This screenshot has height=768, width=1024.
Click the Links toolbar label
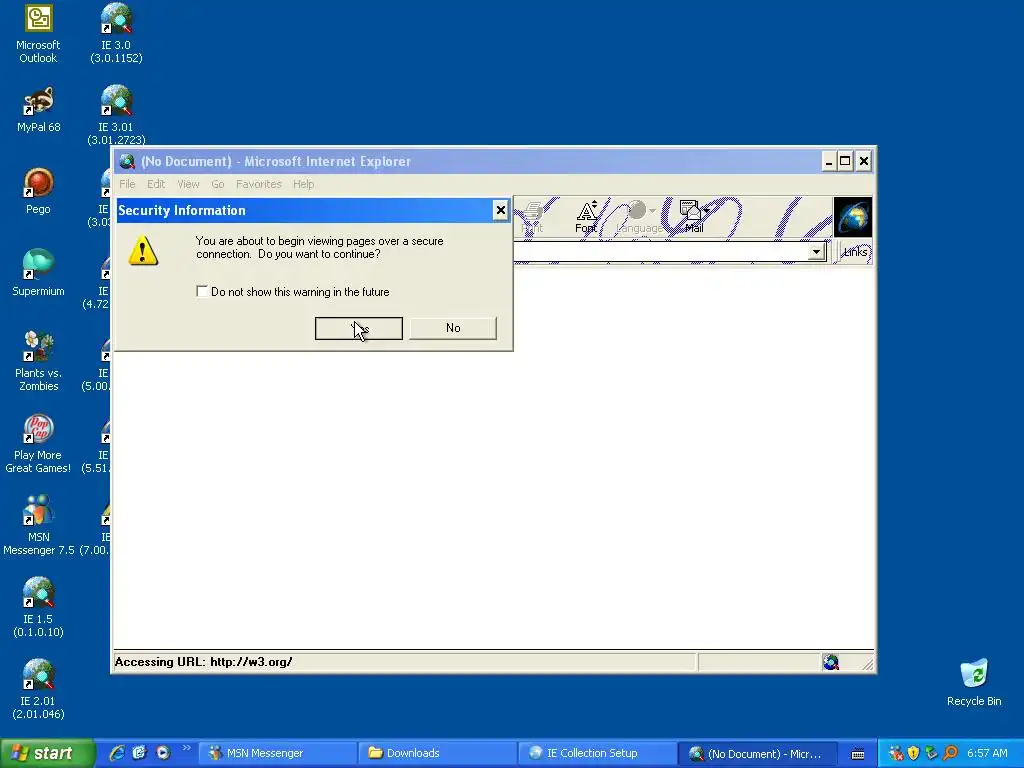(855, 252)
